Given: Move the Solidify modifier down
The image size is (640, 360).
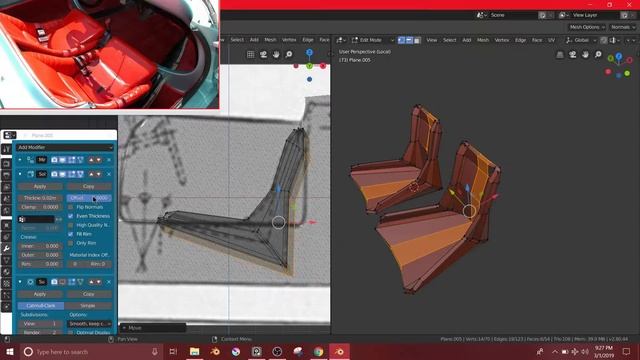Looking at the screenshot, I should tap(98, 174).
